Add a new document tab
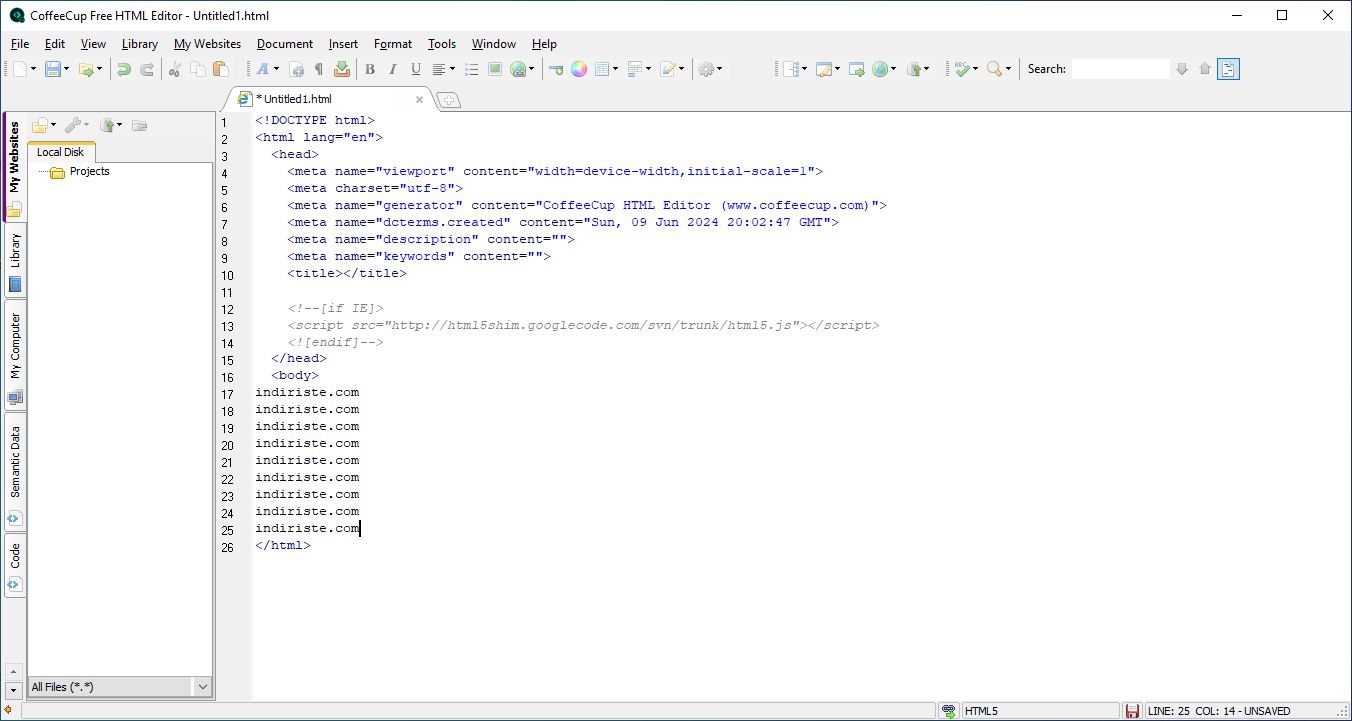Image resolution: width=1352 pixels, height=721 pixels. coord(449,100)
